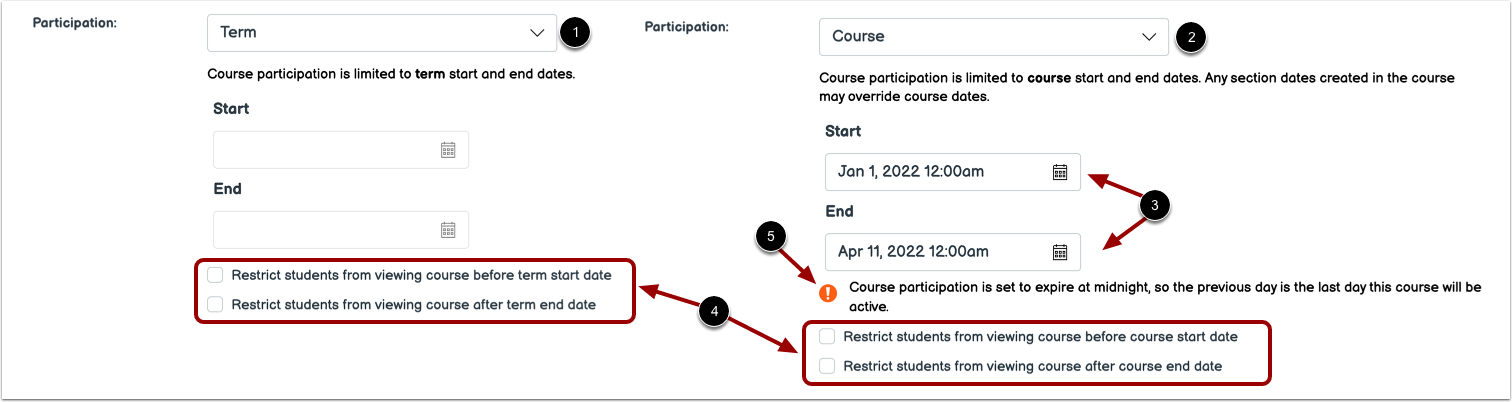Image resolution: width=1512 pixels, height=402 pixels.
Task: Enable restrict viewing before term start date
Action: click(215, 274)
